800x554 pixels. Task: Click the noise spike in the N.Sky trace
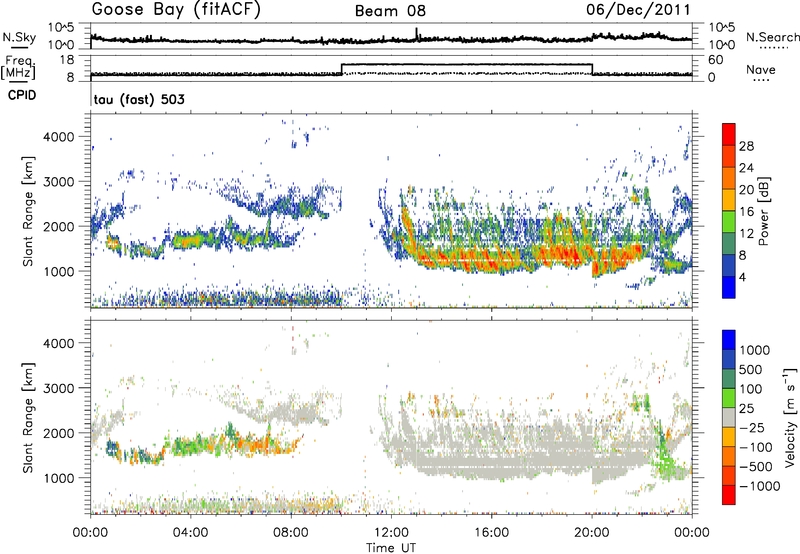(416, 33)
